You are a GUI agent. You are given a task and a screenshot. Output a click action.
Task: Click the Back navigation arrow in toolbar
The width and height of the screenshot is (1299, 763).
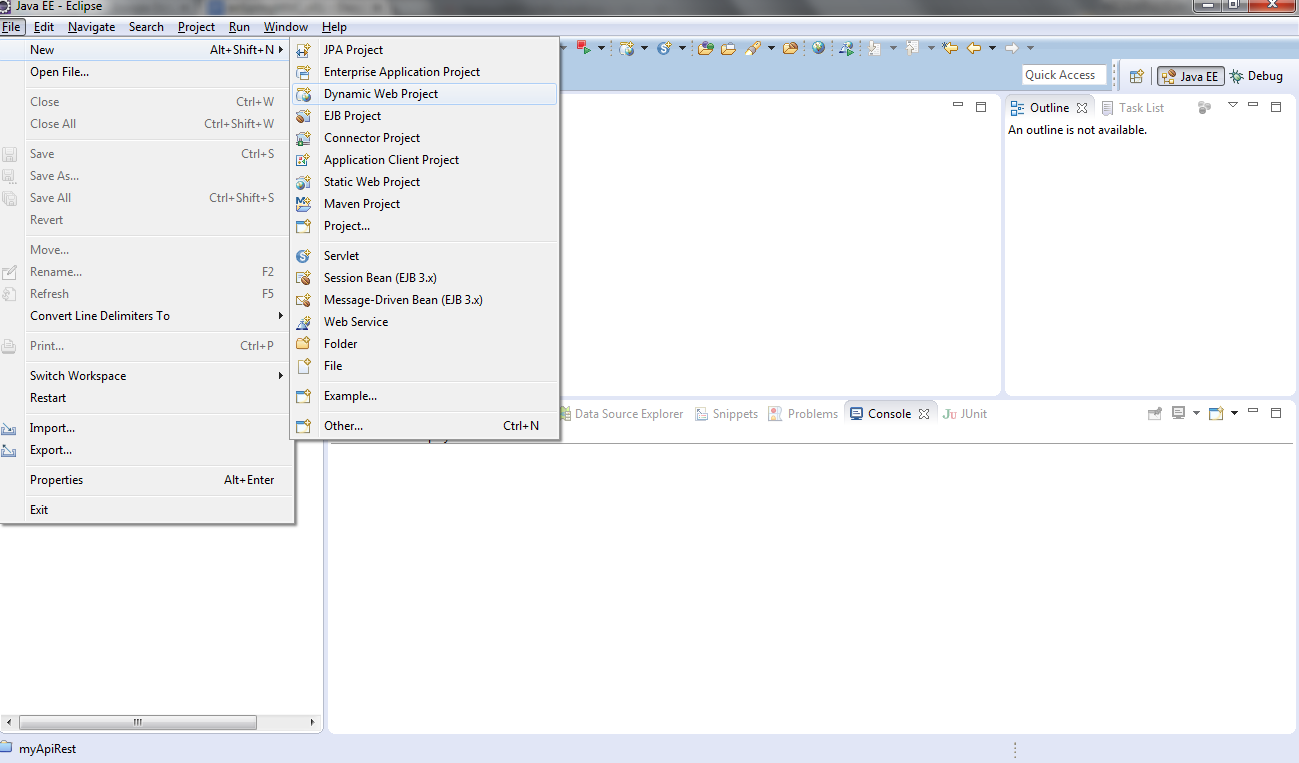coord(973,47)
